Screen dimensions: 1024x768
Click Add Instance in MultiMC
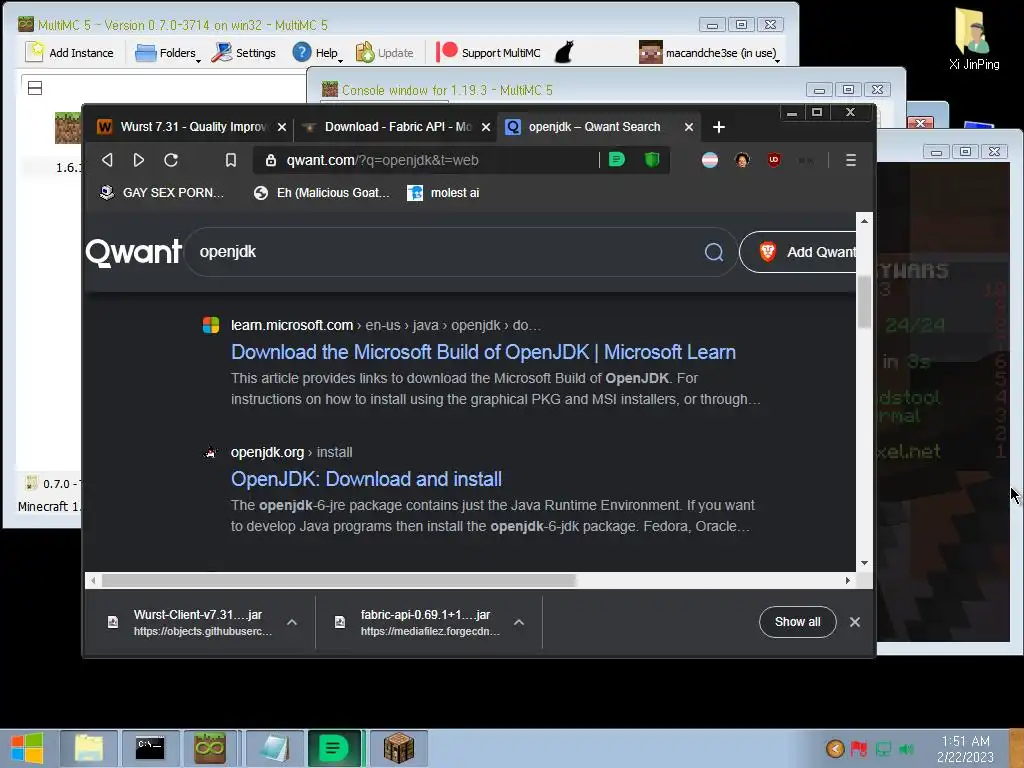point(70,53)
